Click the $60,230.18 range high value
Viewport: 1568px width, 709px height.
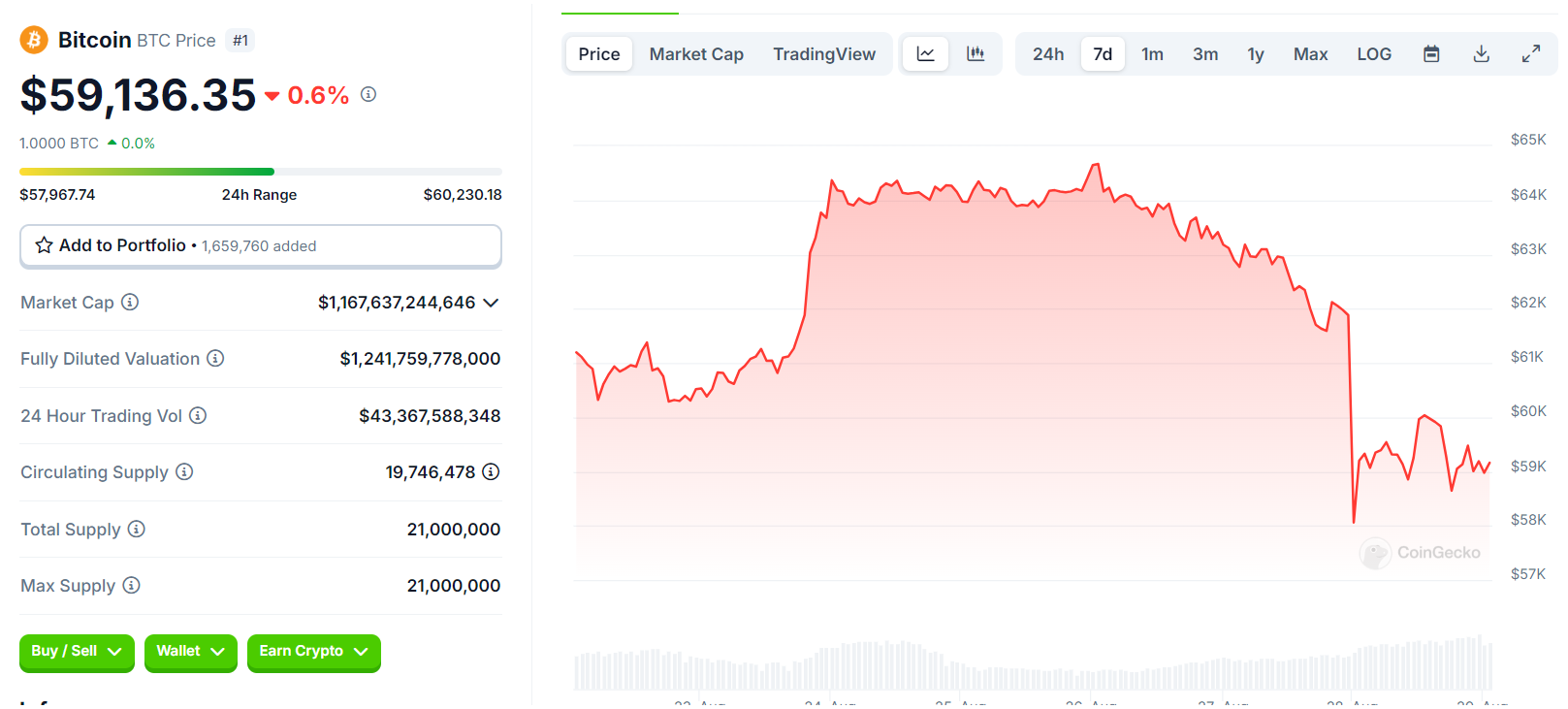(x=463, y=195)
